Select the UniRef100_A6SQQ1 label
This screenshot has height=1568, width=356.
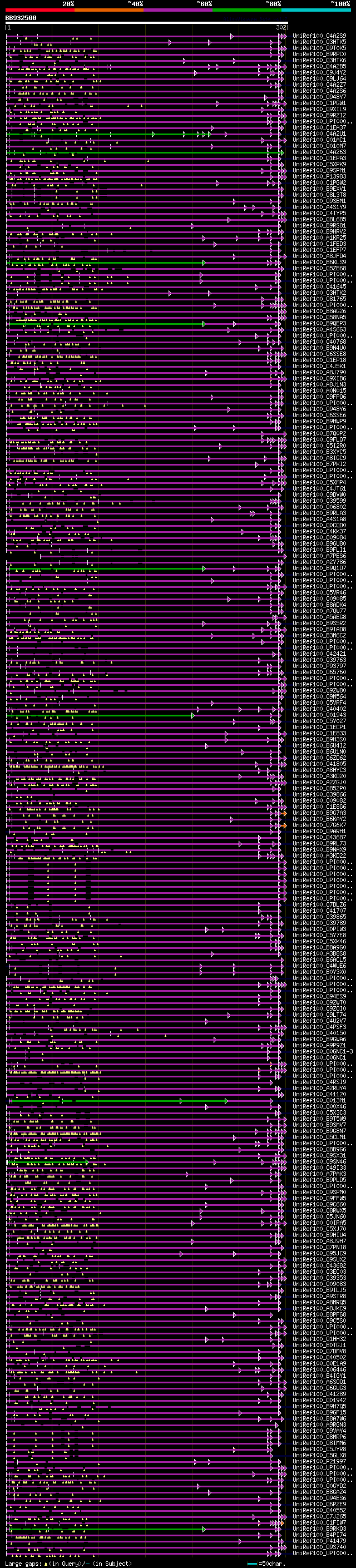[319, 1382]
